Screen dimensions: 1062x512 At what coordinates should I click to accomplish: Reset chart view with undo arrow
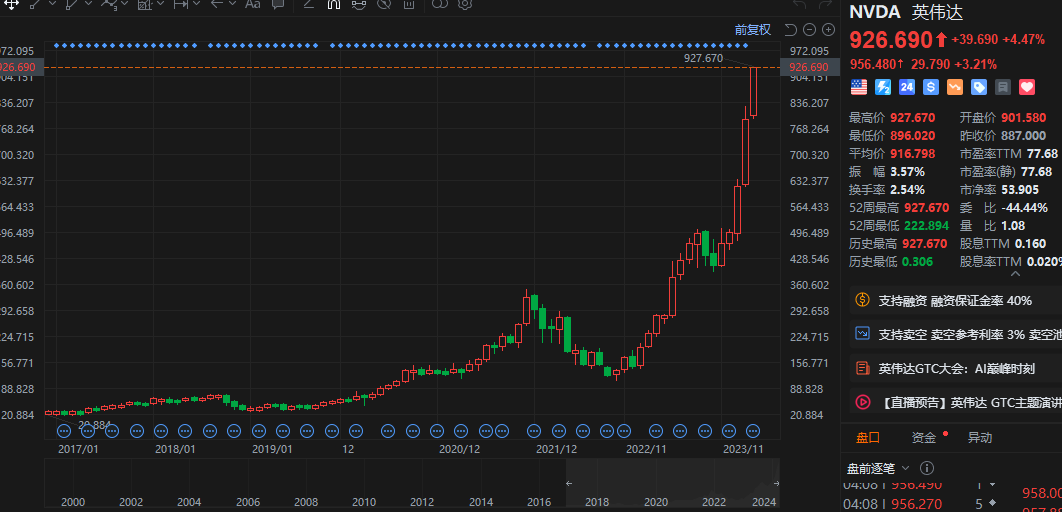point(790,30)
